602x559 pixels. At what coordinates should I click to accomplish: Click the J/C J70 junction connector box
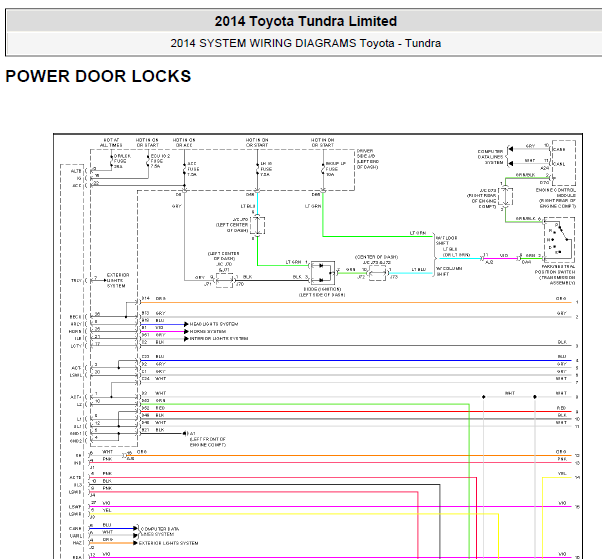(x=257, y=225)
